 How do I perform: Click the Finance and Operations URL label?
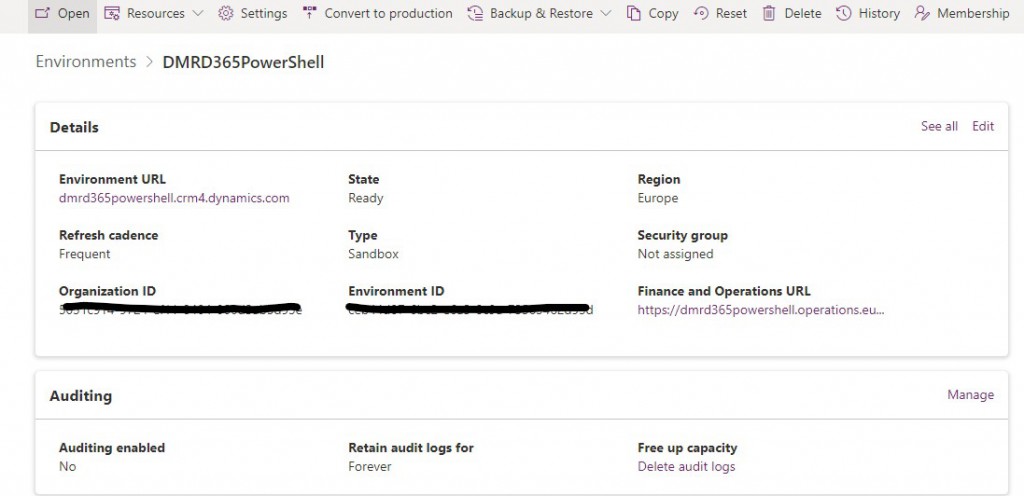(x=724, y=292)
